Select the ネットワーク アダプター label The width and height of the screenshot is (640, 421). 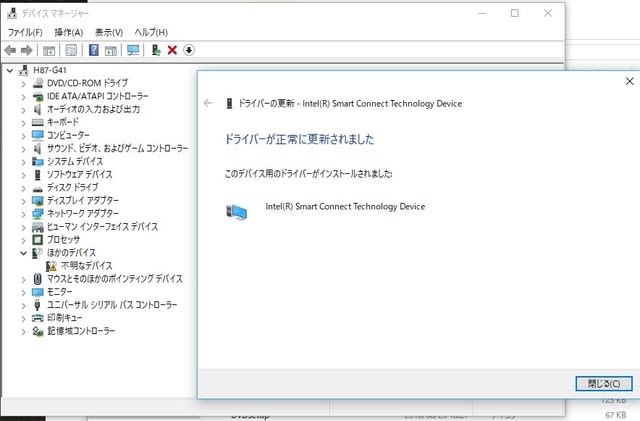click(x=83, y=213)
